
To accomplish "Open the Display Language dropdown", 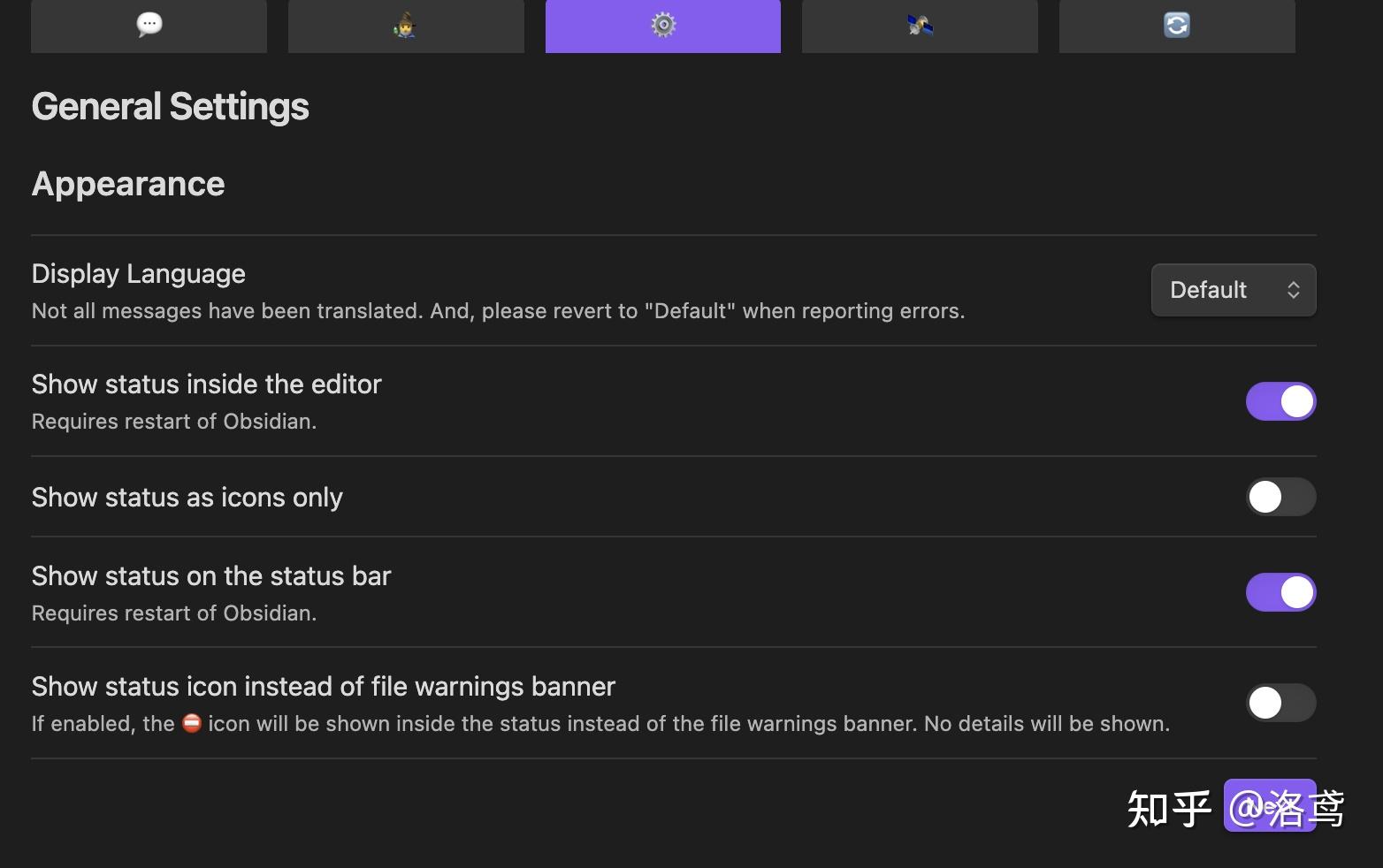I will click(x=1233, y=290).
